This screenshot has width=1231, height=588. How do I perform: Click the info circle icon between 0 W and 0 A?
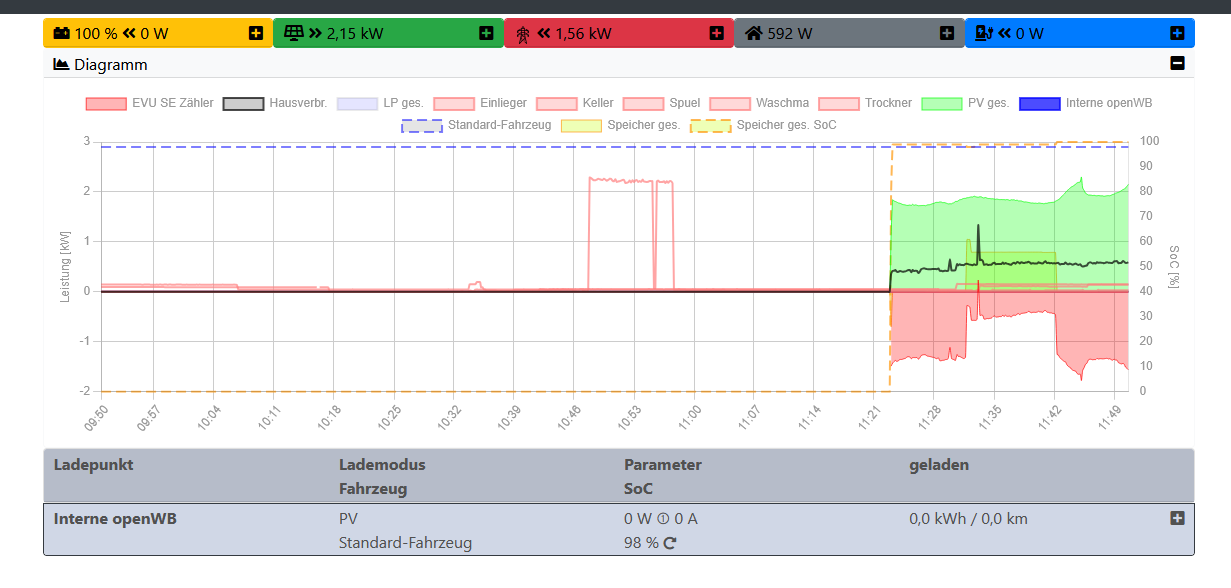click(662, 519)
